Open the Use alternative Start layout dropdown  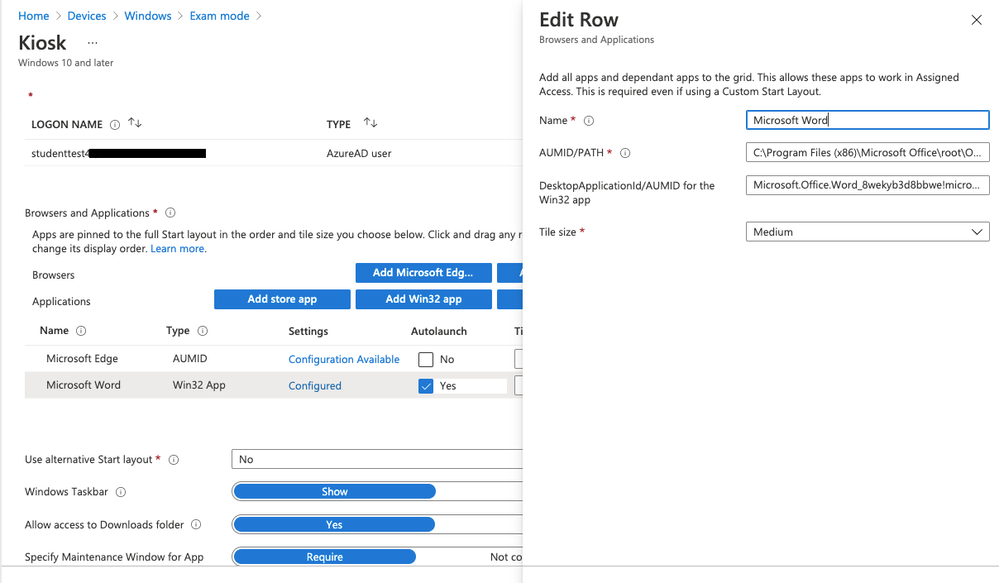coord(377,459)
